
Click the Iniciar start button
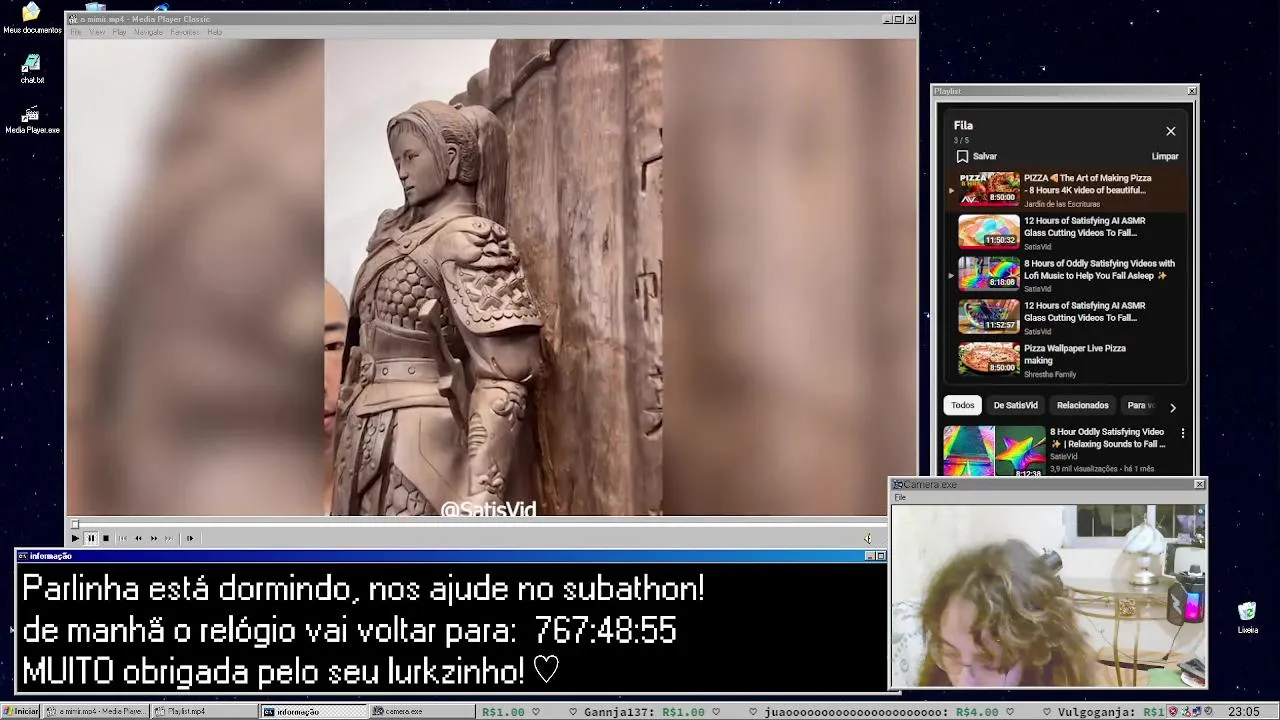click(x=20, y=711)
